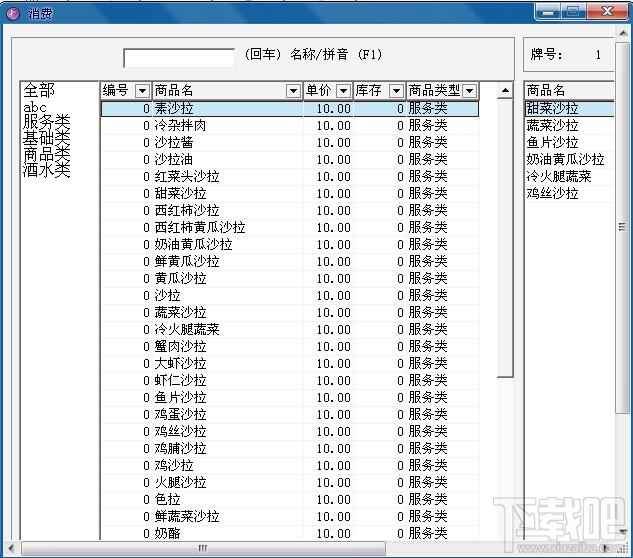Select the 服务类 category in left list
633x558 pixels.
click(x=46, y=122)
